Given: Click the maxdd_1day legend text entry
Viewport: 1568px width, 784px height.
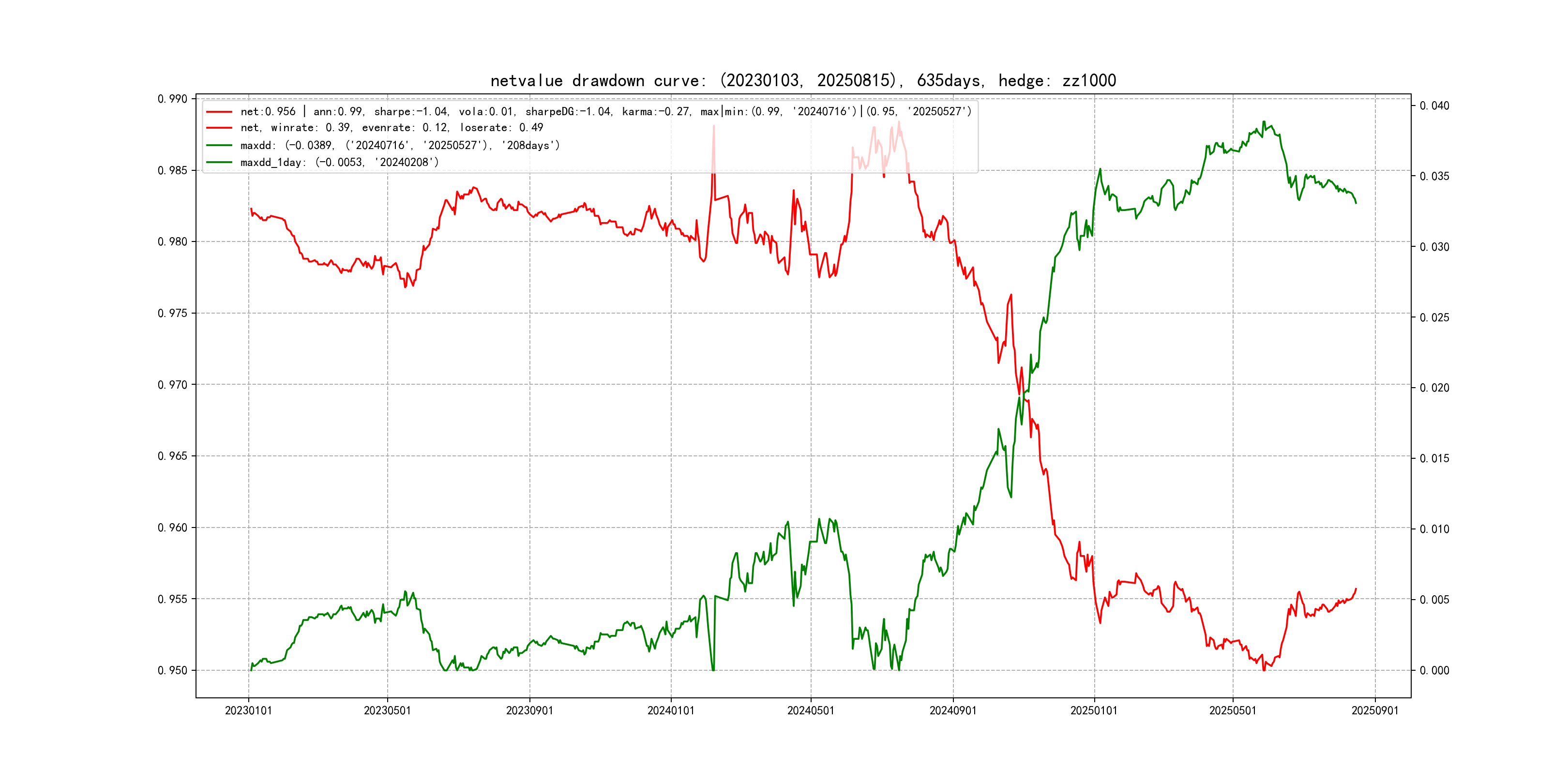Looking at the screenshot, I should coord(339,162).
